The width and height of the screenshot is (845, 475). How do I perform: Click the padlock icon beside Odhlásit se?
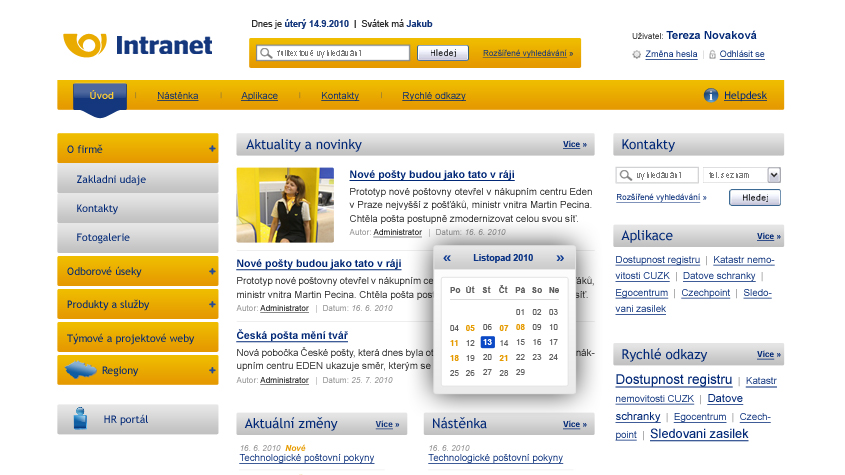[x=712, y=54]
